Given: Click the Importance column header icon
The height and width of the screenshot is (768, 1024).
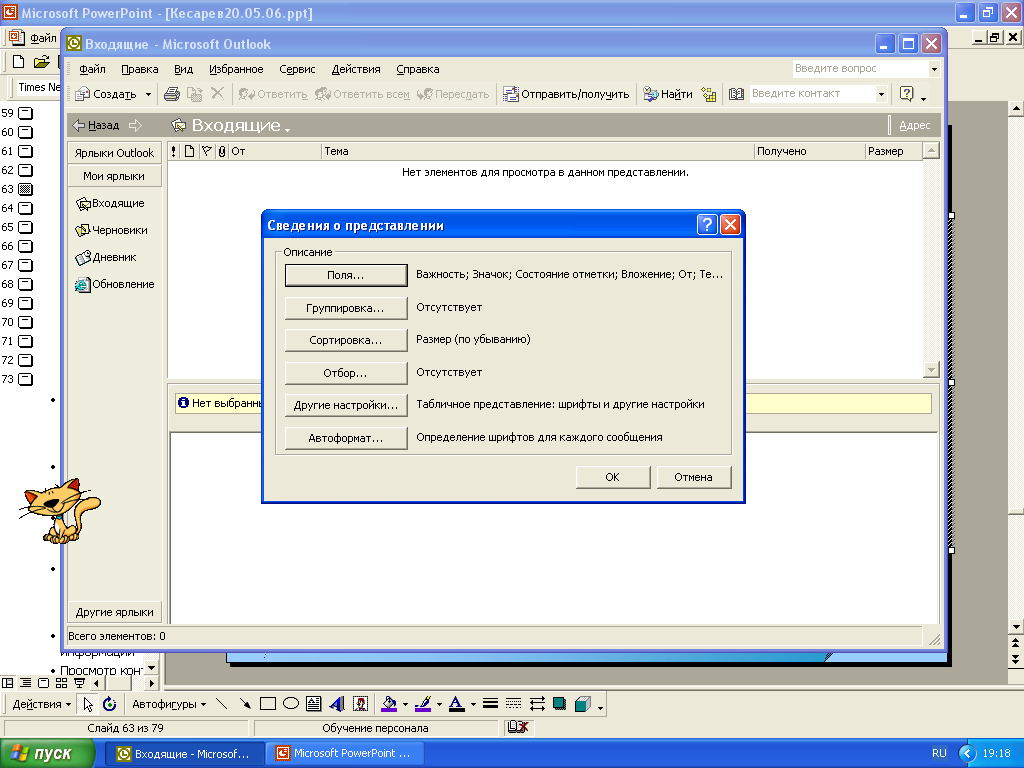Looking at the screenshot, I should tap(174, 152).
